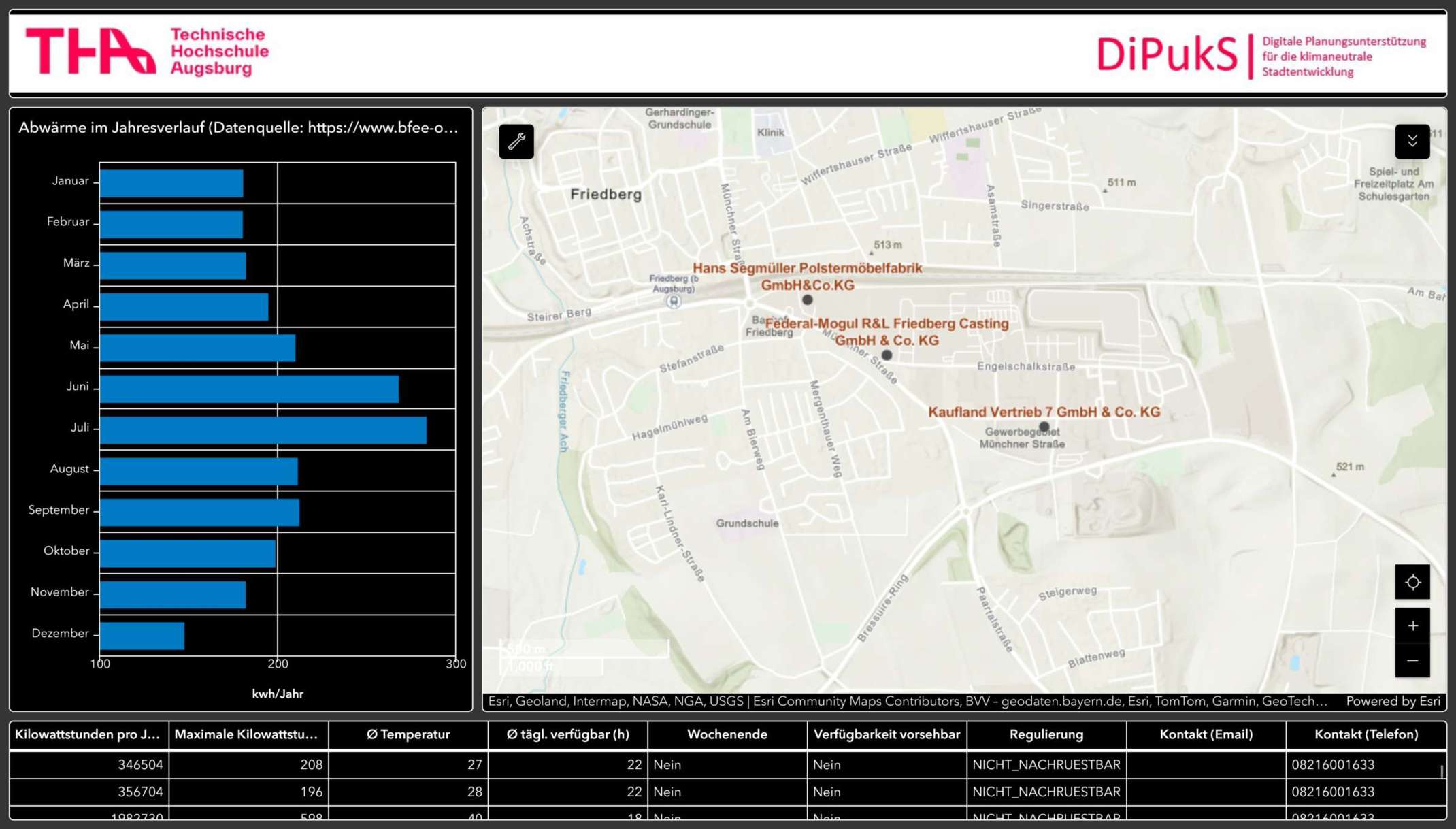Select the Juli bar in chart

tap(263, 430)
